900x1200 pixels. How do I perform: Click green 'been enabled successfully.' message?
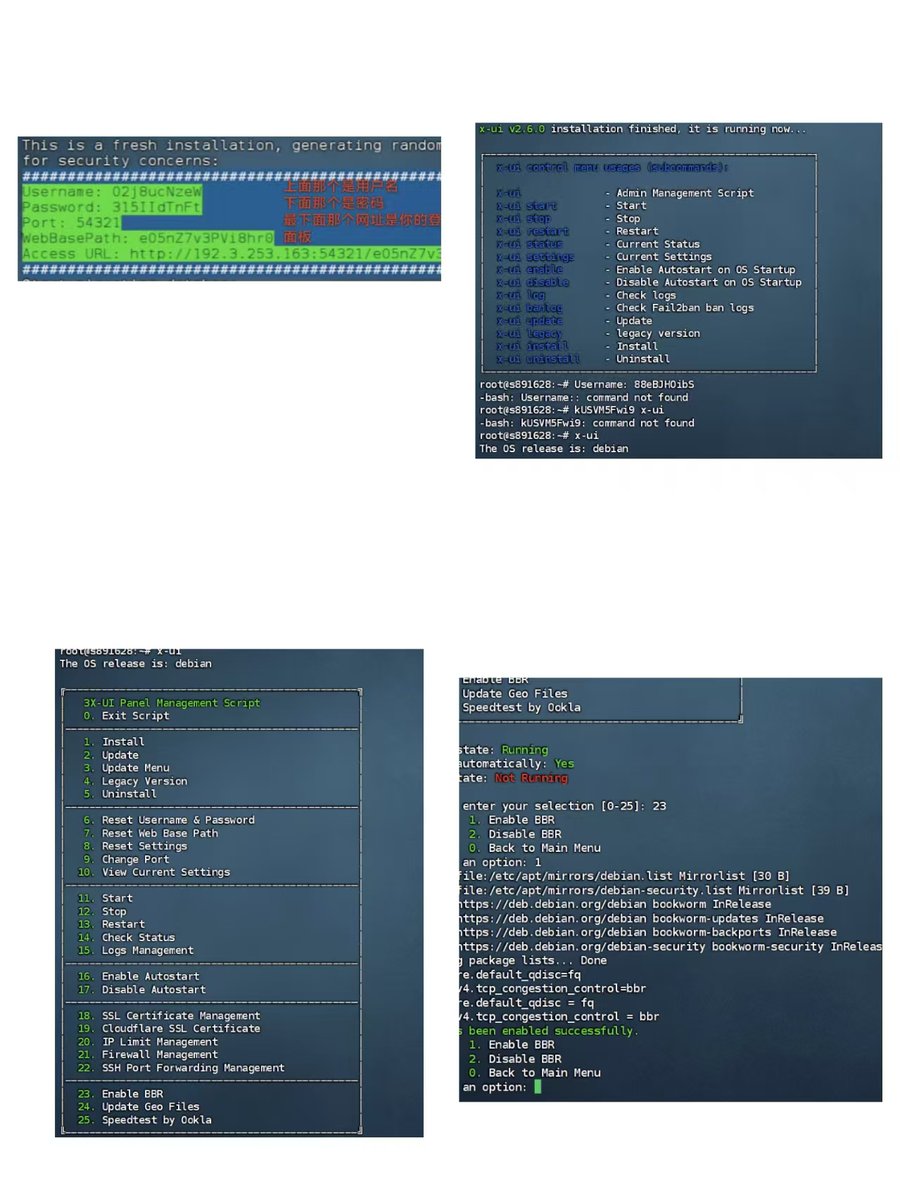[548, 1030]
